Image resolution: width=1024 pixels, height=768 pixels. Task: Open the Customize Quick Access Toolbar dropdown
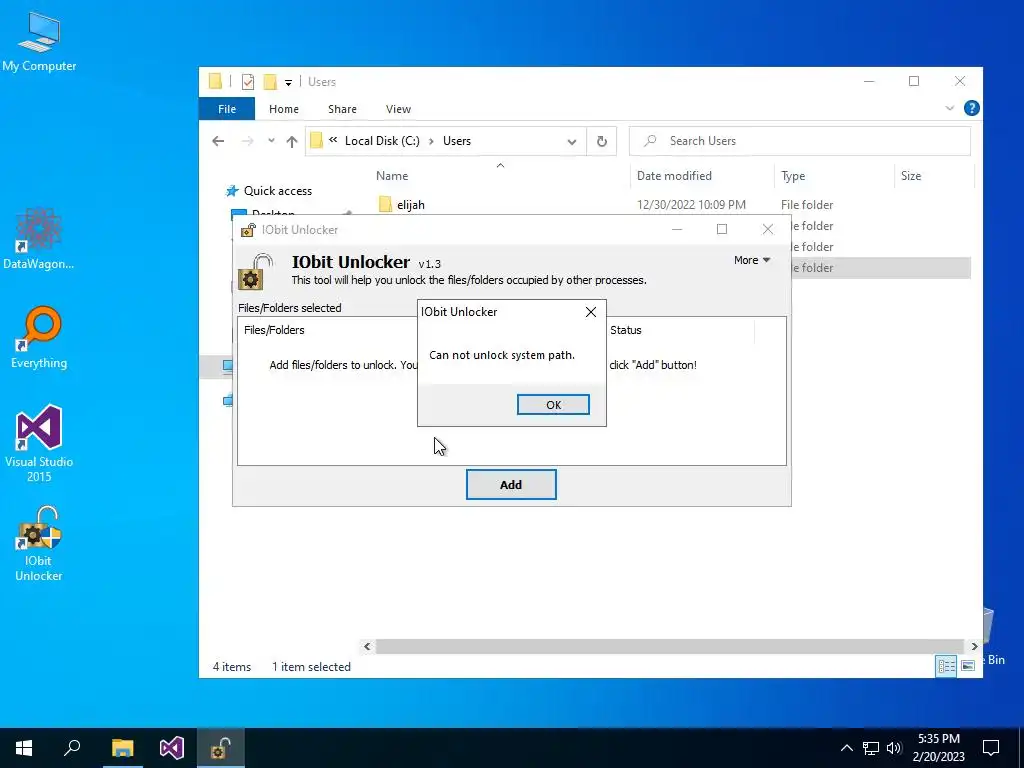[x=288, y=82]
